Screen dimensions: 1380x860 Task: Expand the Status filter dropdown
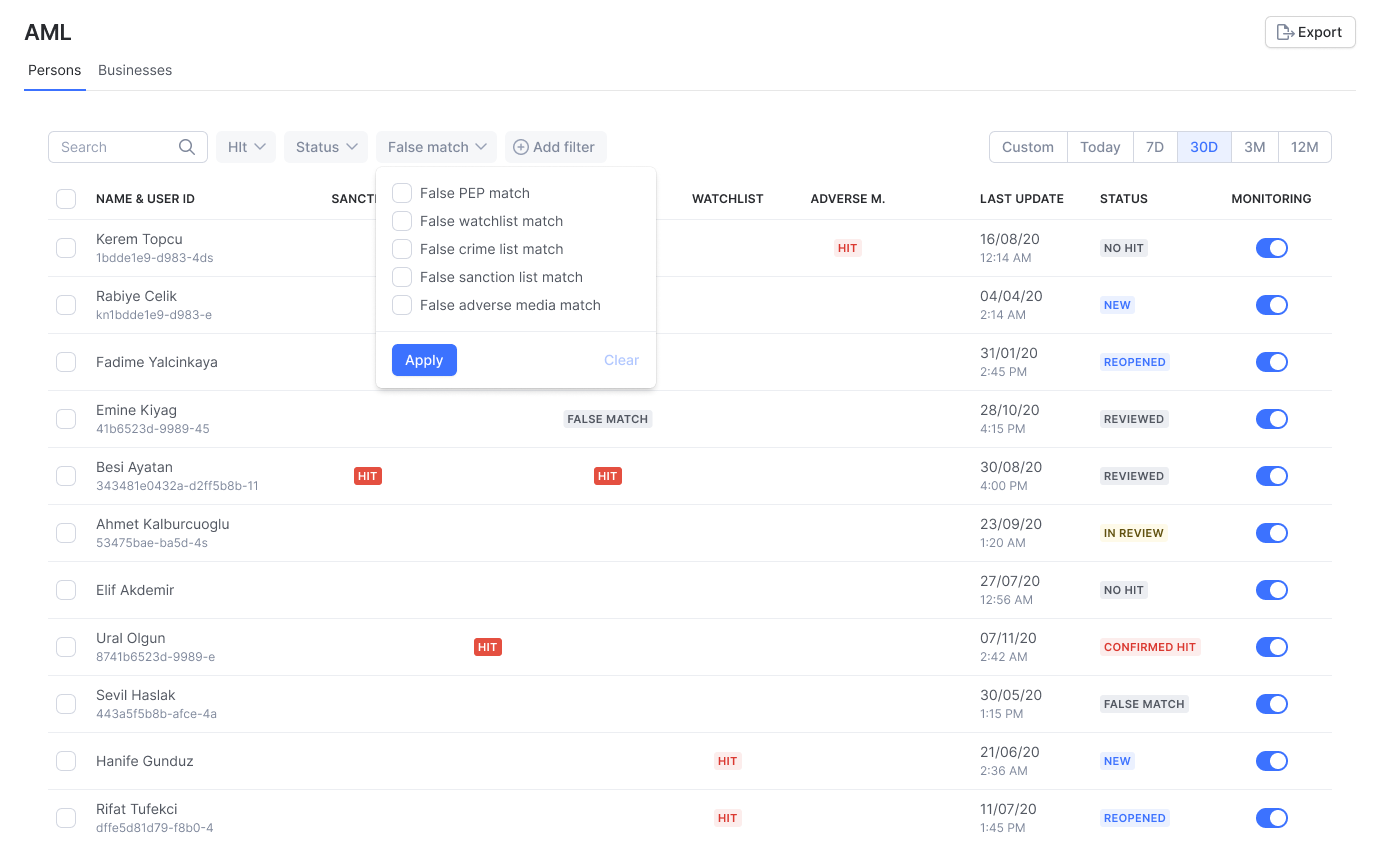coord(326,147)
